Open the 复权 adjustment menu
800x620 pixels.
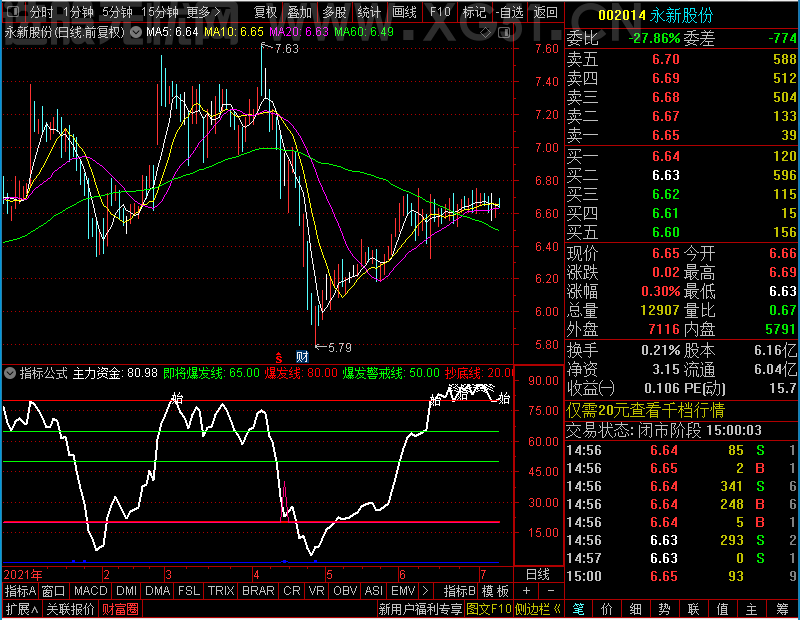266,12
